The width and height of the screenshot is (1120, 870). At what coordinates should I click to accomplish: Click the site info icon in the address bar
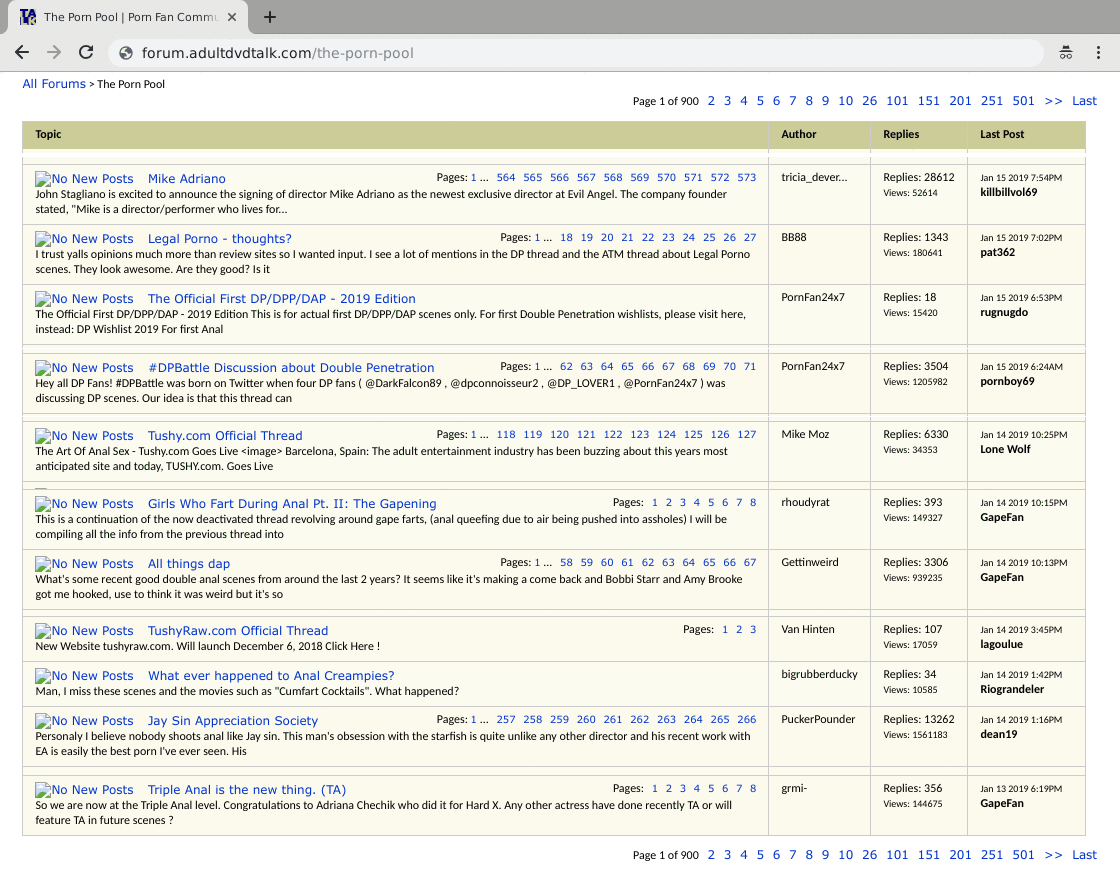point(126,53)
